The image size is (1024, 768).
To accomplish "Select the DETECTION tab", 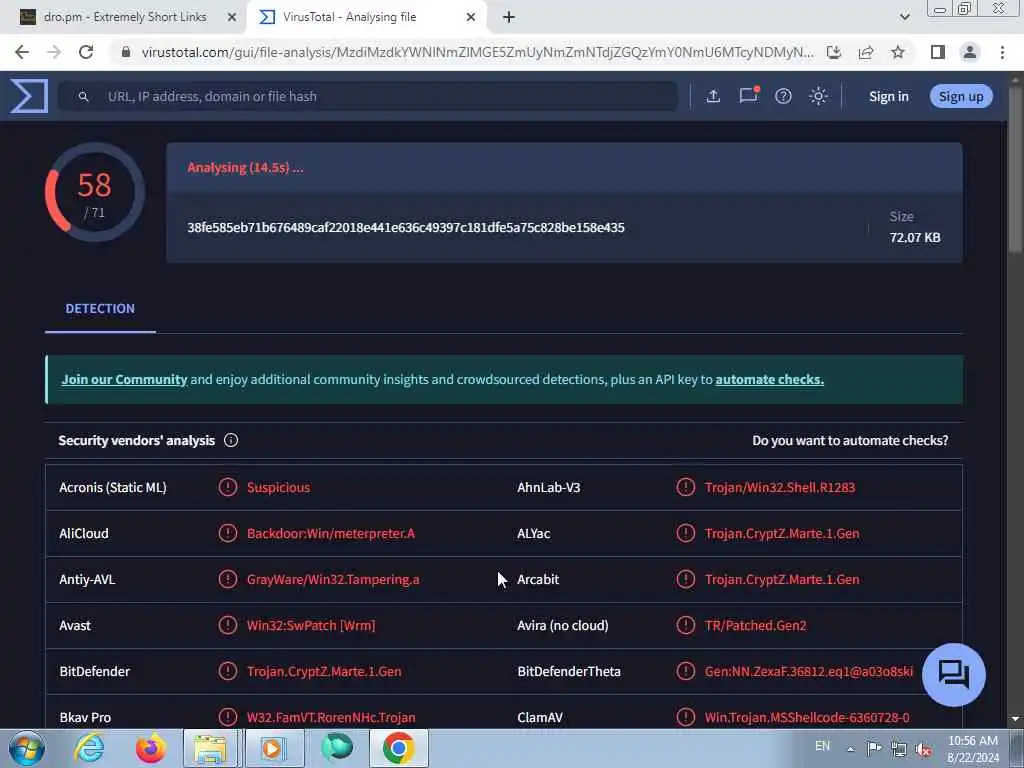I will point(100,309).
